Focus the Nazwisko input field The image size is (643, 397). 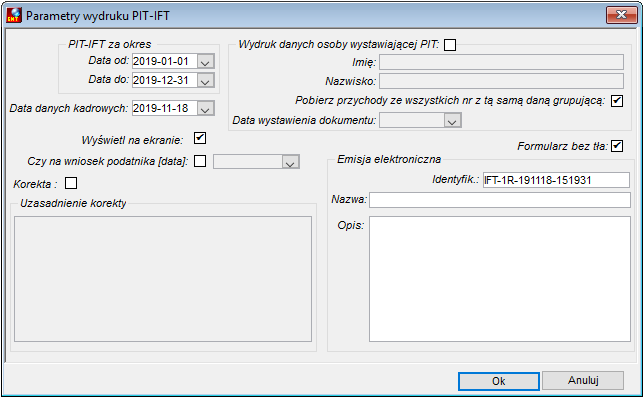pyautogui.click(x=501, y=81)
